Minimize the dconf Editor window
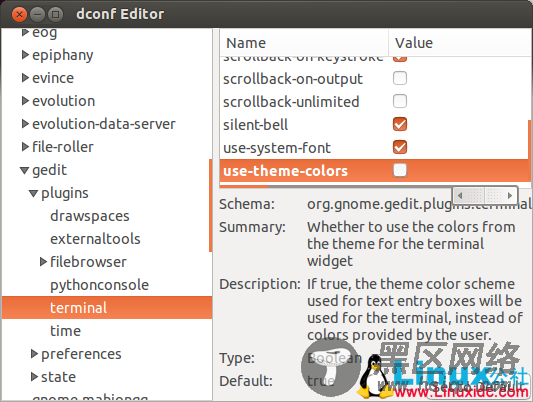Screen dimensions: 533x402 click(37, 14)
